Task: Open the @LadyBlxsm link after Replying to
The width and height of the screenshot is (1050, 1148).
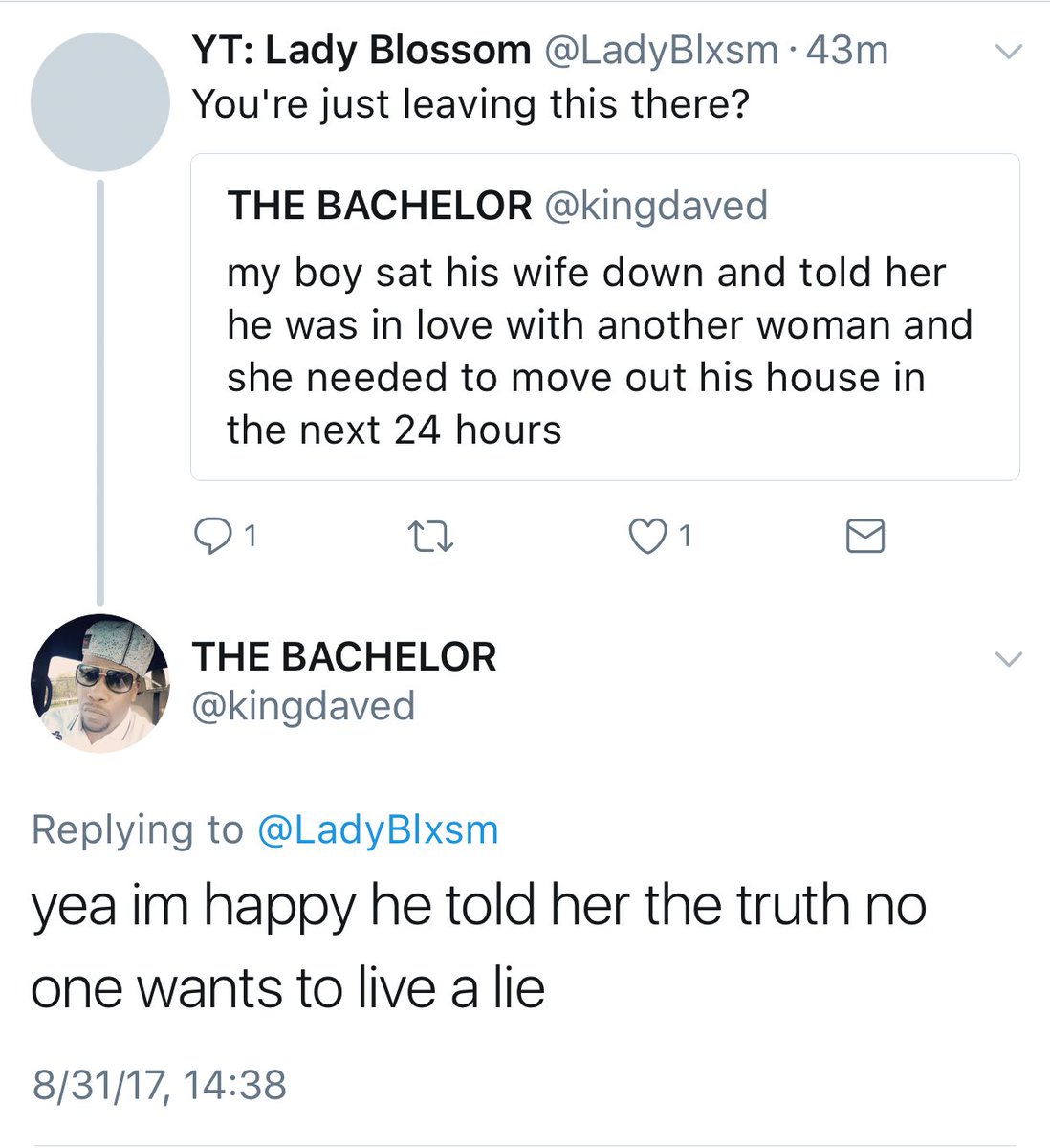Action: click(379, 829)
